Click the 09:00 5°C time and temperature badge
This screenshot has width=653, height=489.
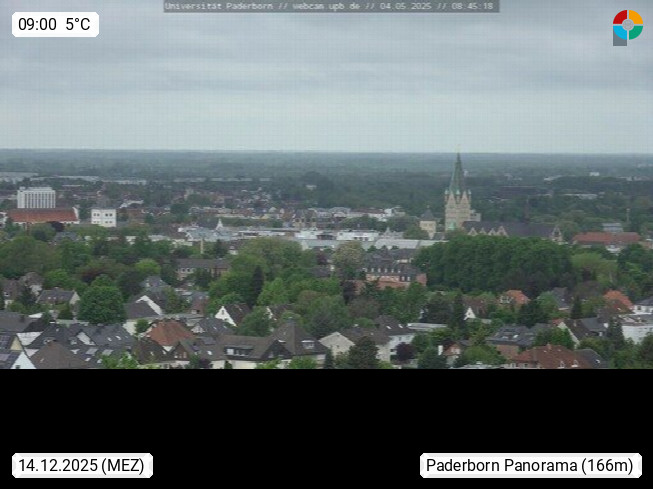[x=55, y=24]
